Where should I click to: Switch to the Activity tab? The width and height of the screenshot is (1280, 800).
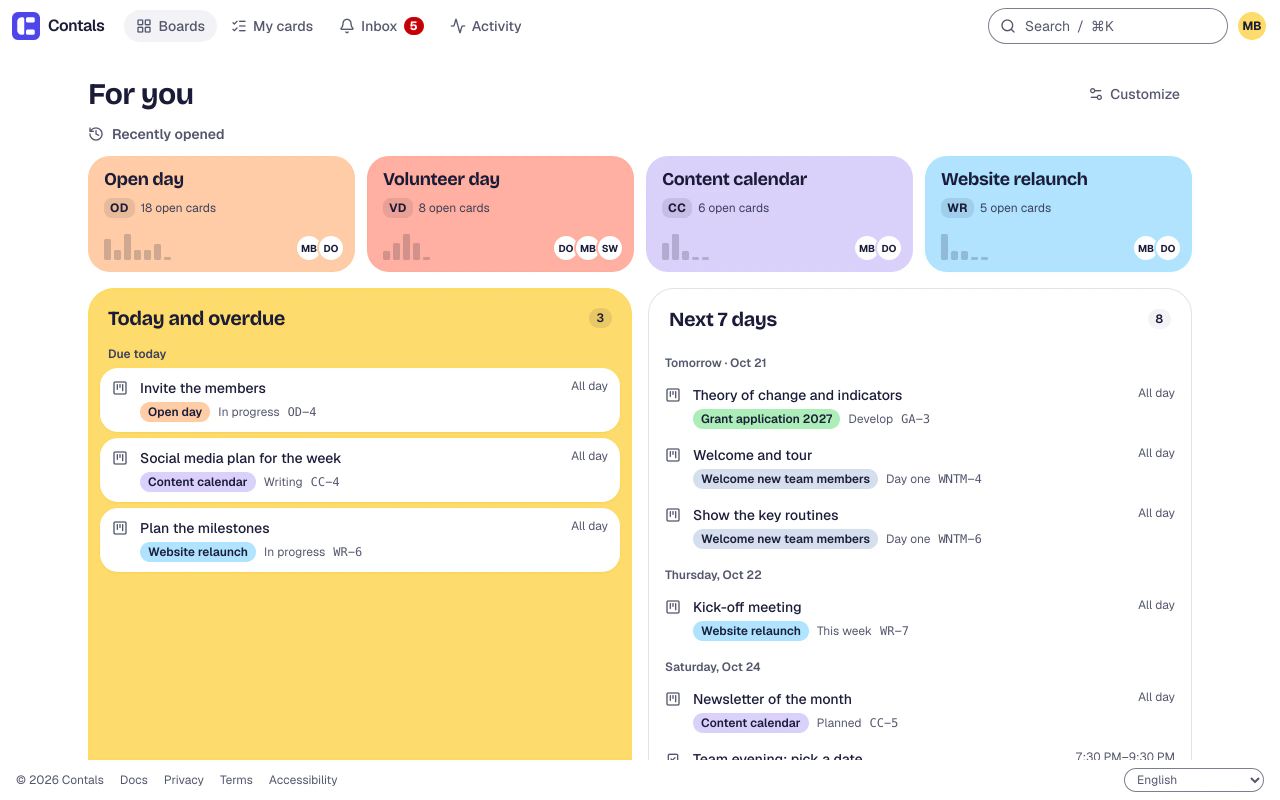486,26
